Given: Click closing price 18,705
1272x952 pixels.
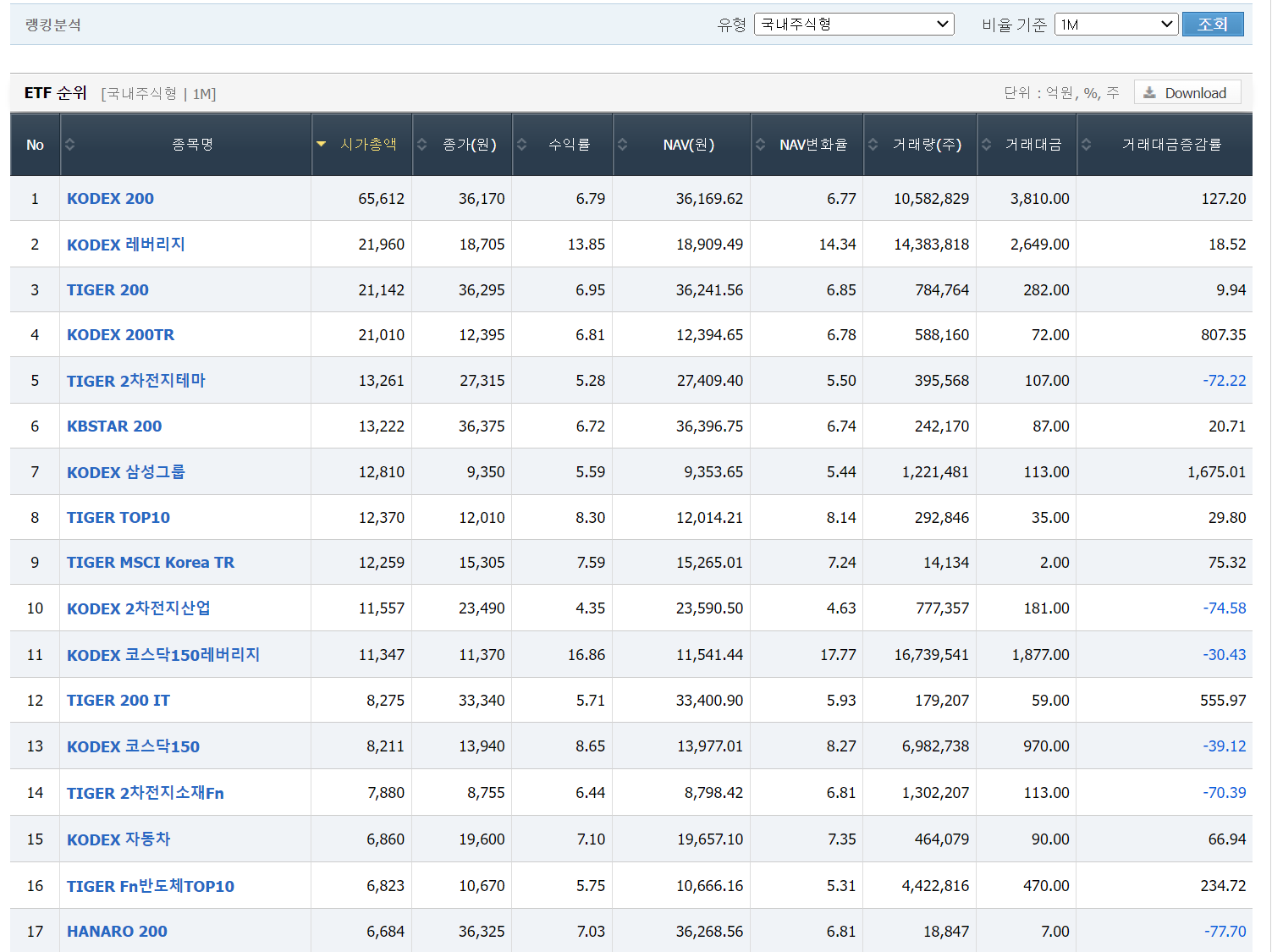Looking at the screenshot, I should point(482,245).
